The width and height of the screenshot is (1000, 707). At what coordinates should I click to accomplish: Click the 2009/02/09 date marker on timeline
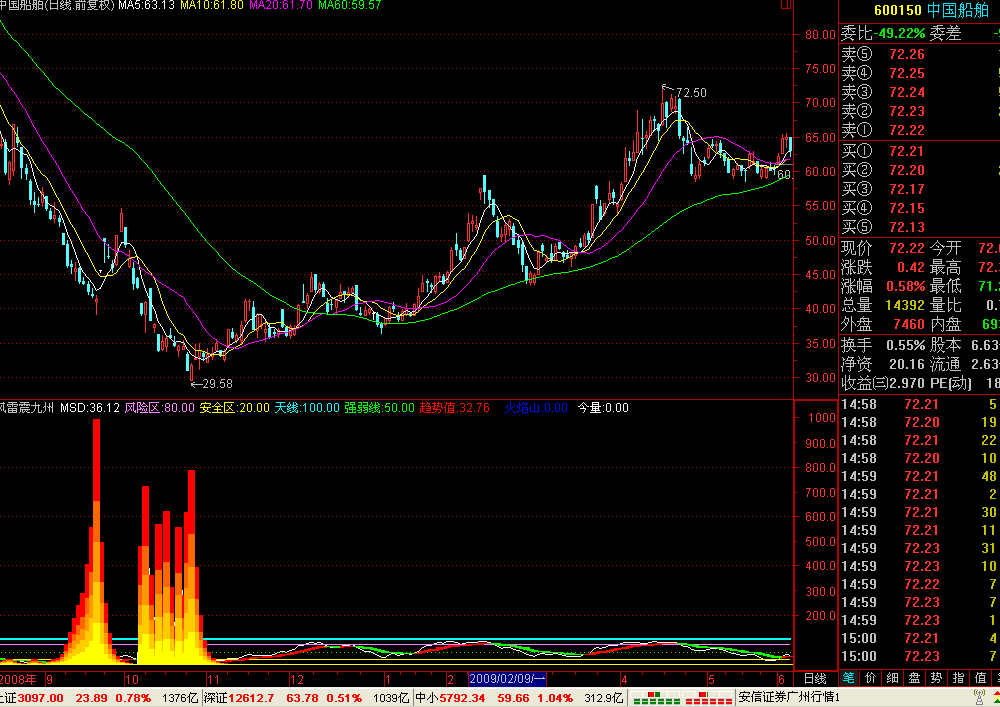pos(507,678)
